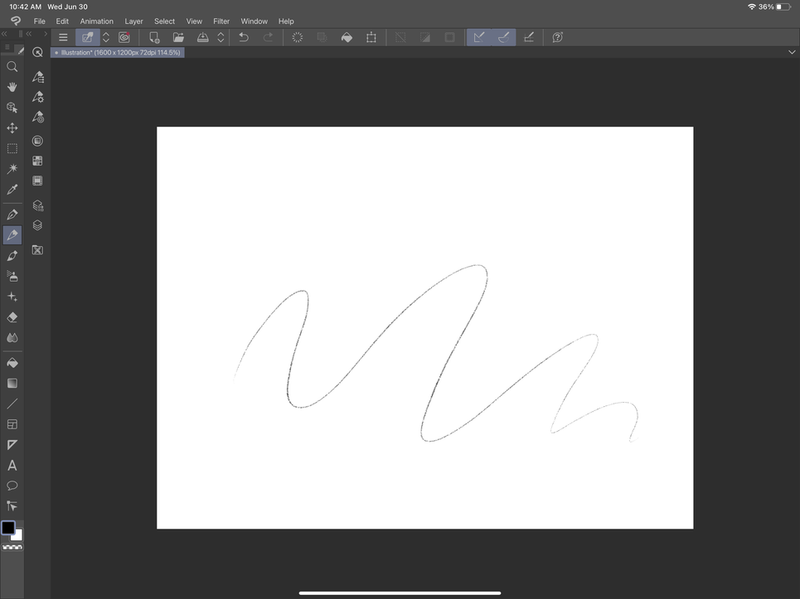Select the Gradient tool
Screen dimensions: 800x599
point(13,381)
